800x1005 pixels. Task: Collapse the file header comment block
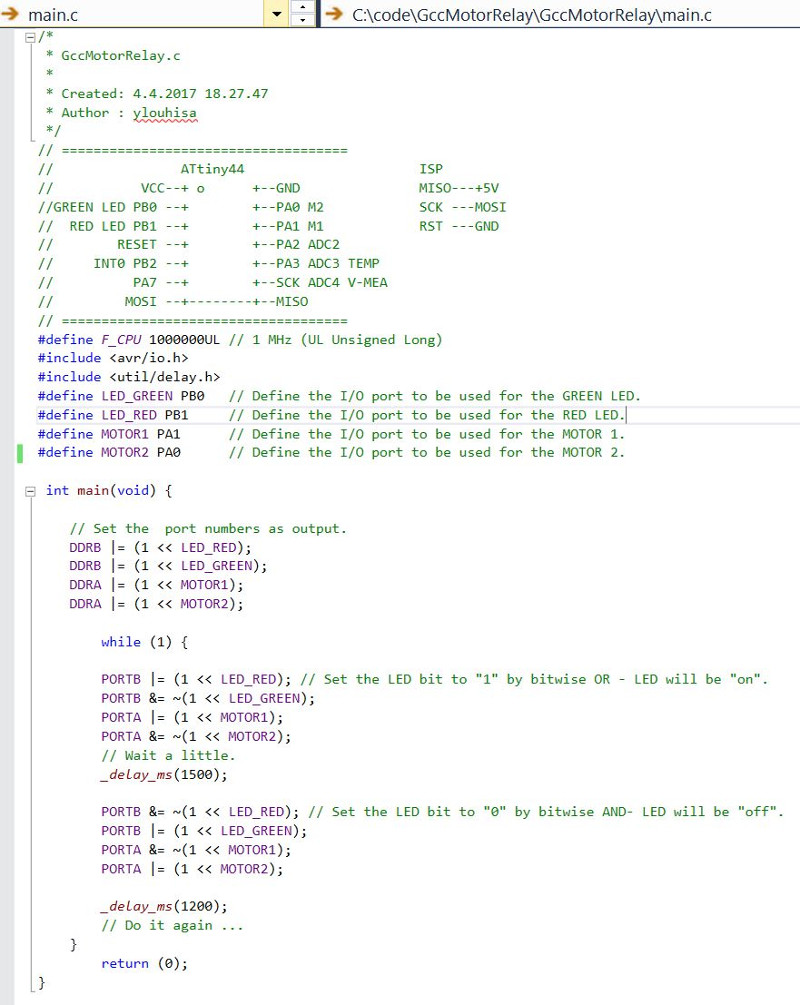pos(32,36)
